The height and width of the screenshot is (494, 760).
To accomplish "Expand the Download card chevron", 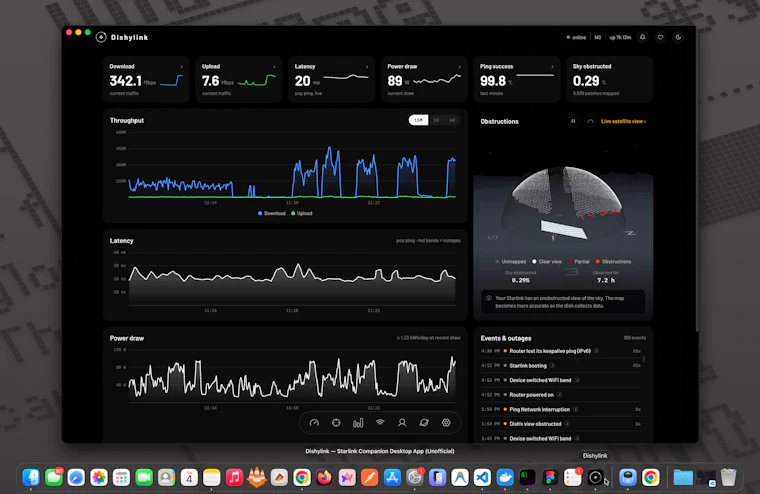I will (182, 67).
